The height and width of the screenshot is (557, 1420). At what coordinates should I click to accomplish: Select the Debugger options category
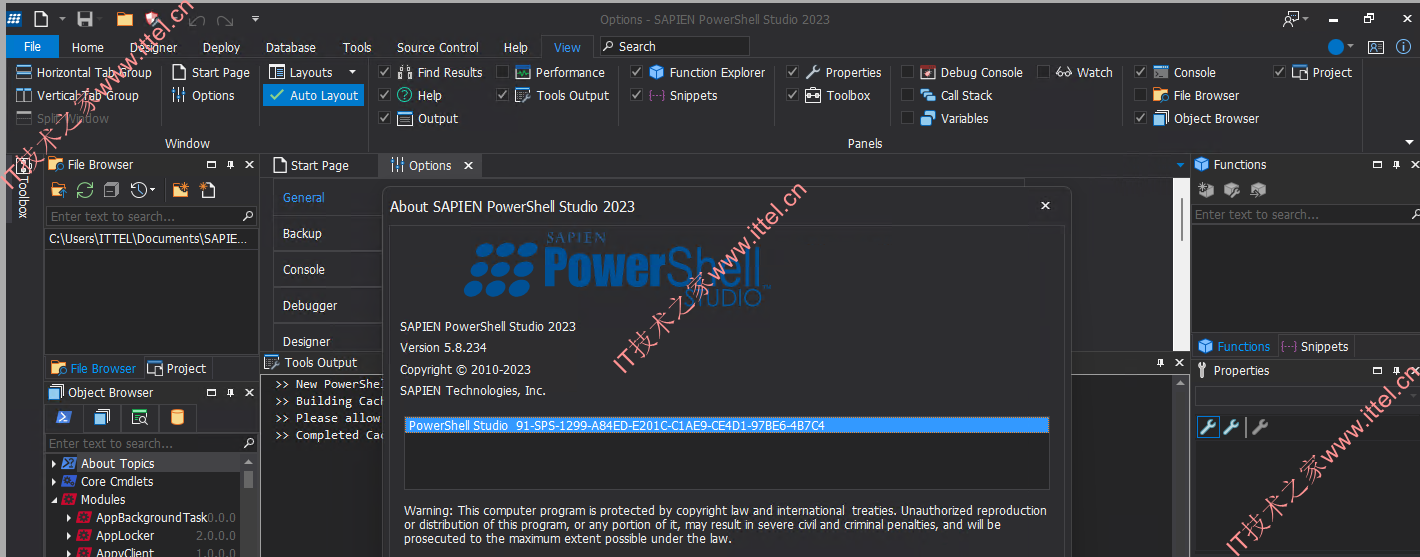coord(328,305)
